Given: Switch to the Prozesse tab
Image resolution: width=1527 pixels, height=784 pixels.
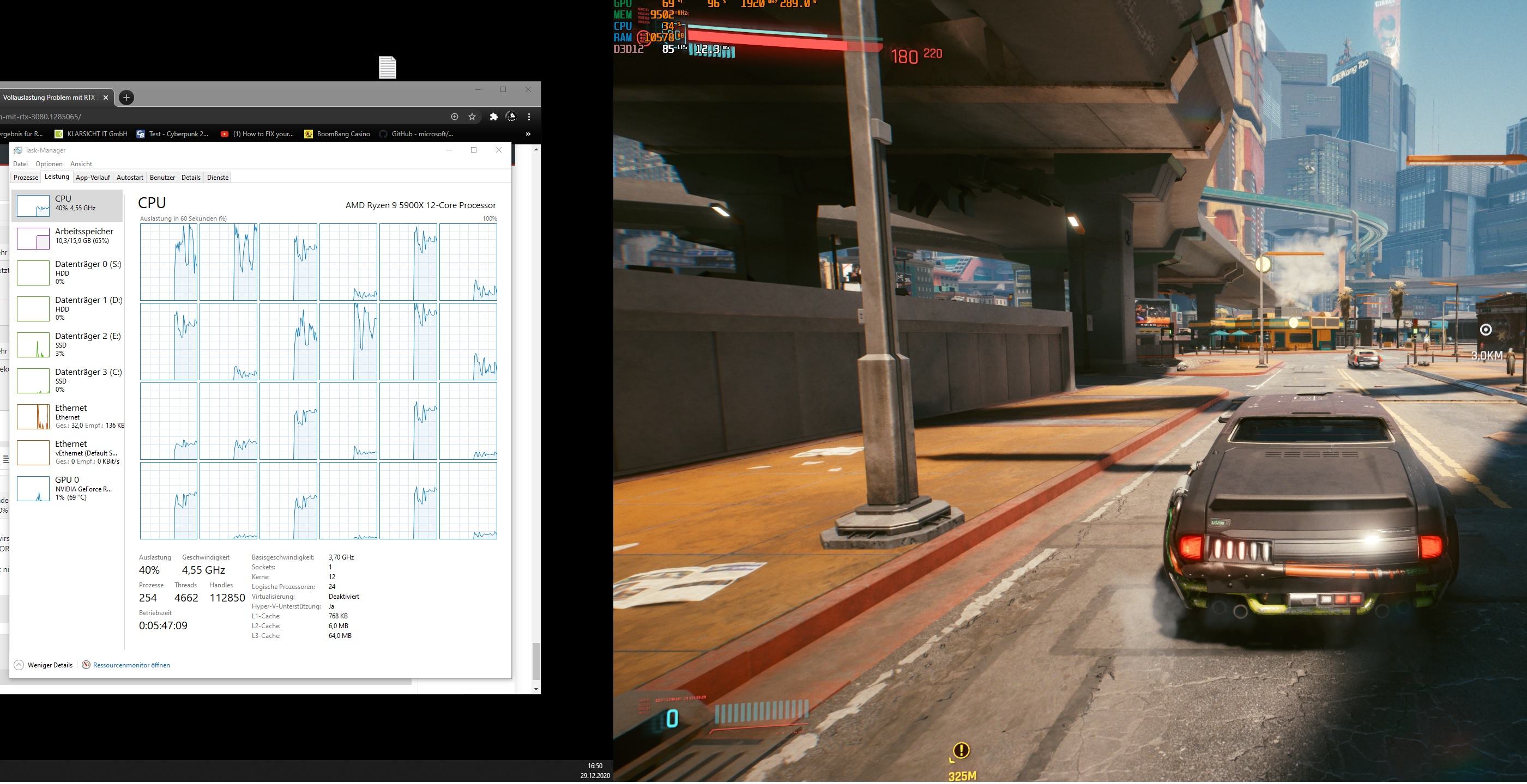Looking at the screenshot, I should [x=26, y=177].
